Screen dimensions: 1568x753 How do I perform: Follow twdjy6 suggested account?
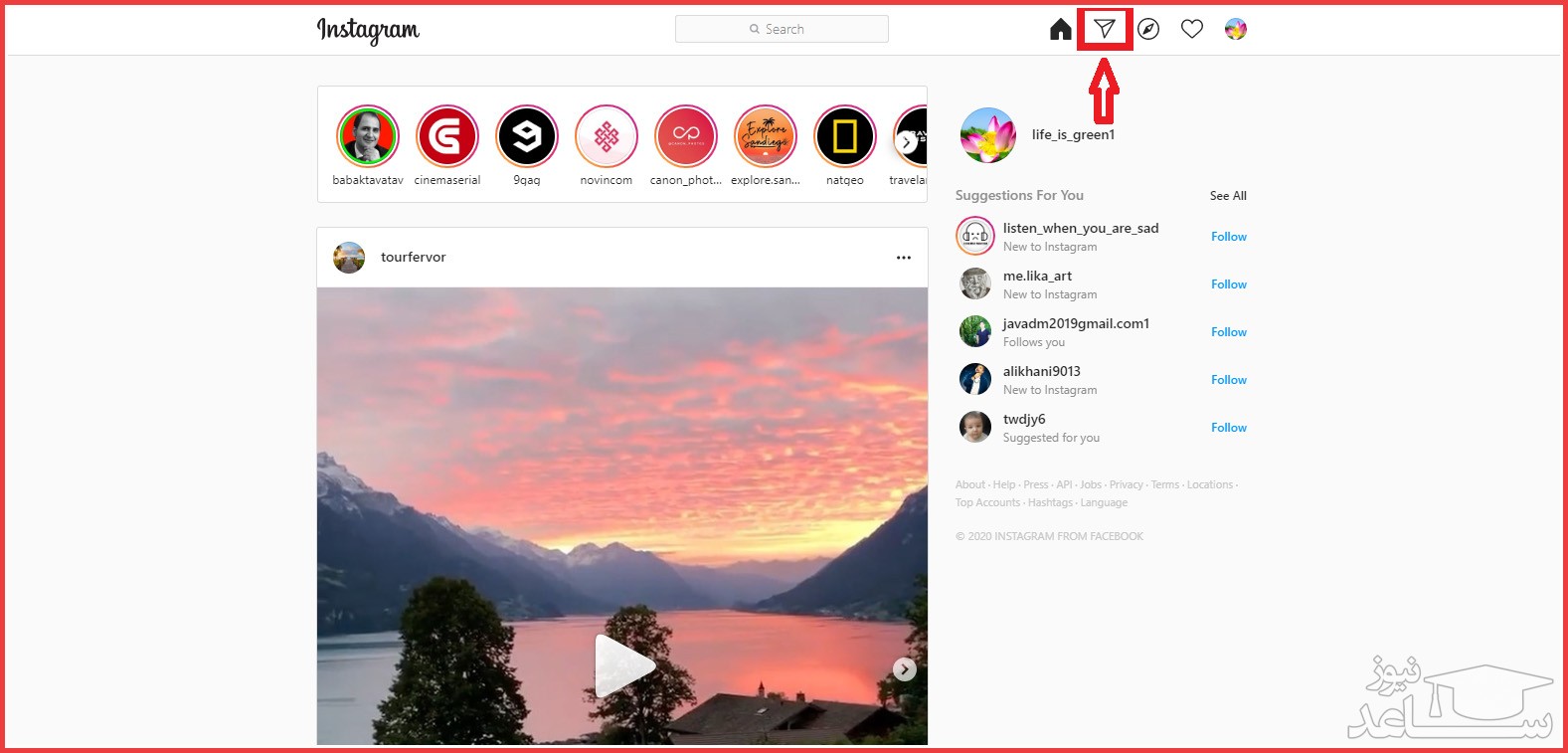pos(1228,428)
